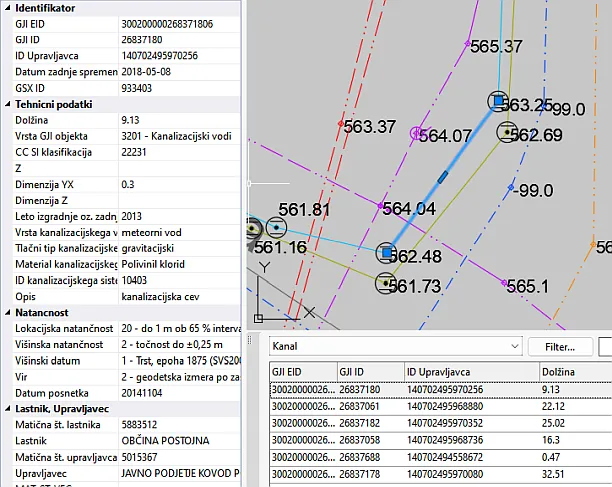The height and width of the screenshot is (487, 612).
Task: Collapse the Natancnost property group
Action: 7,313
